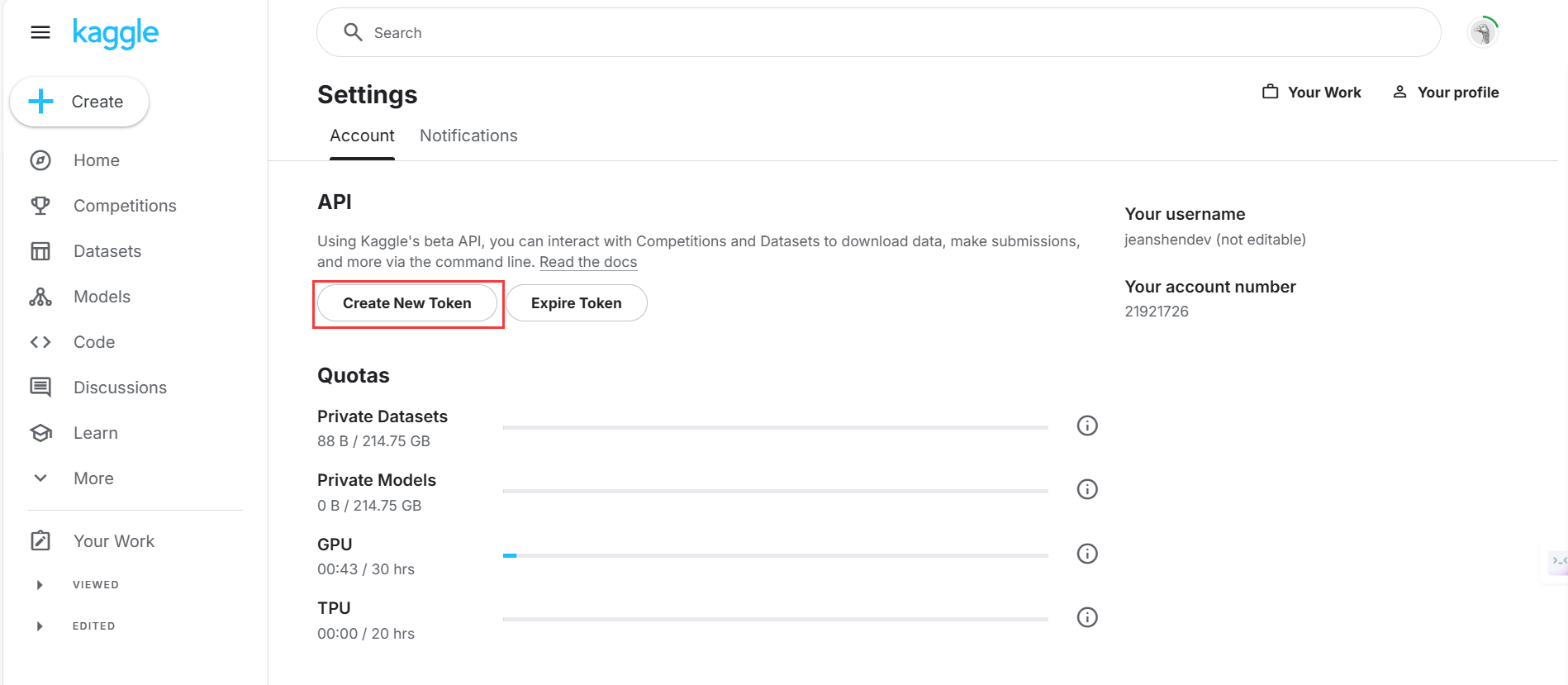The height and width of the screenshot is (685, 1568).
Task: Click into the Search field
Action: 879,33
